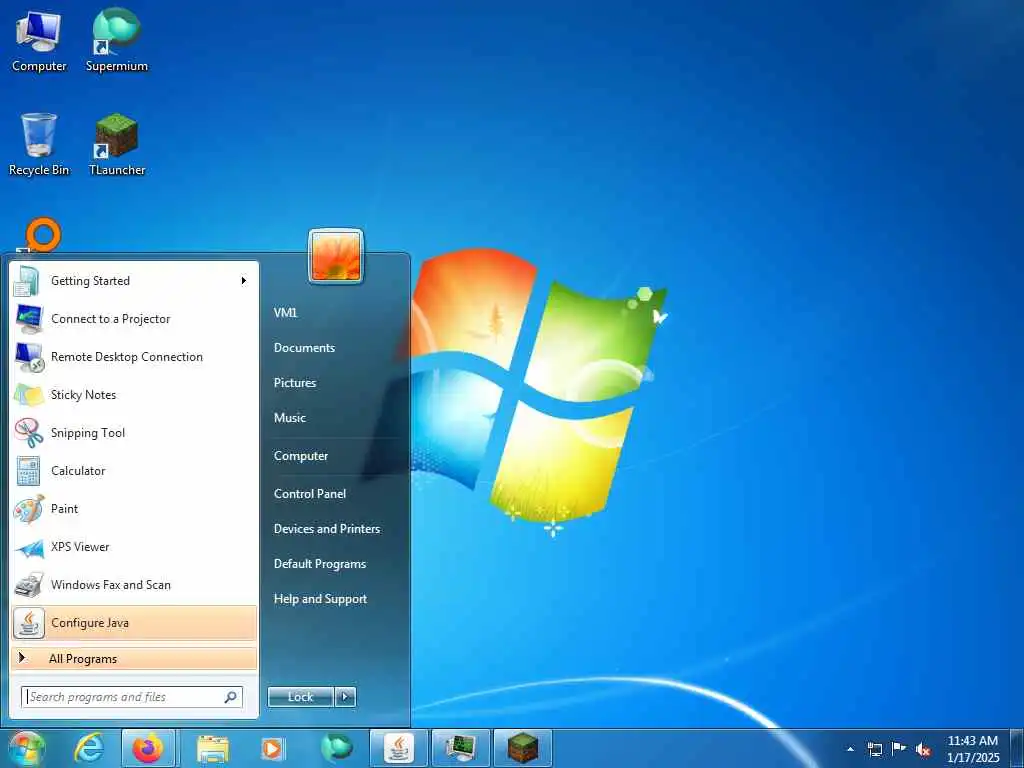
Task: Click the network tray icon
Action: click(874, 749)
